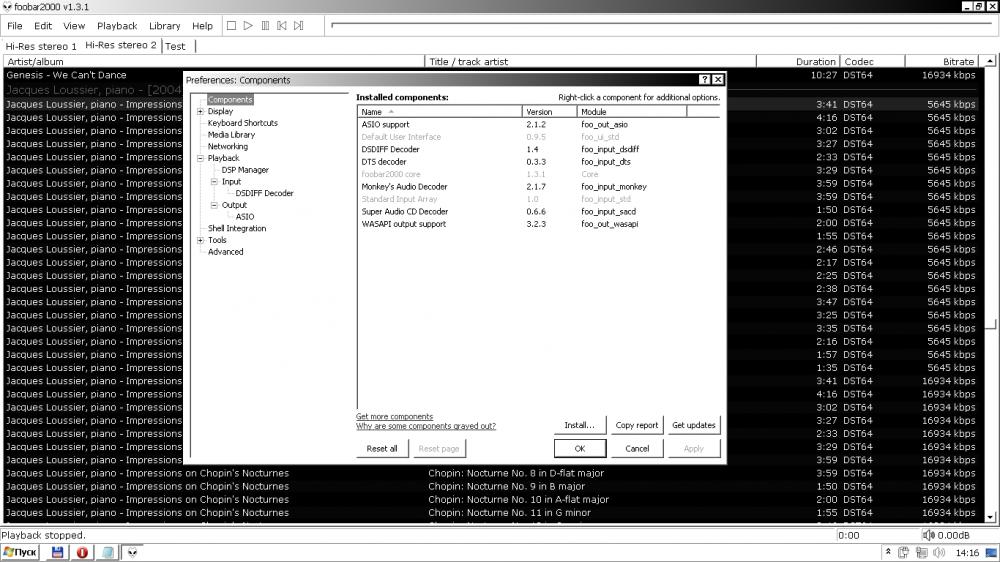Open the Get more components link

coord(394,417)
